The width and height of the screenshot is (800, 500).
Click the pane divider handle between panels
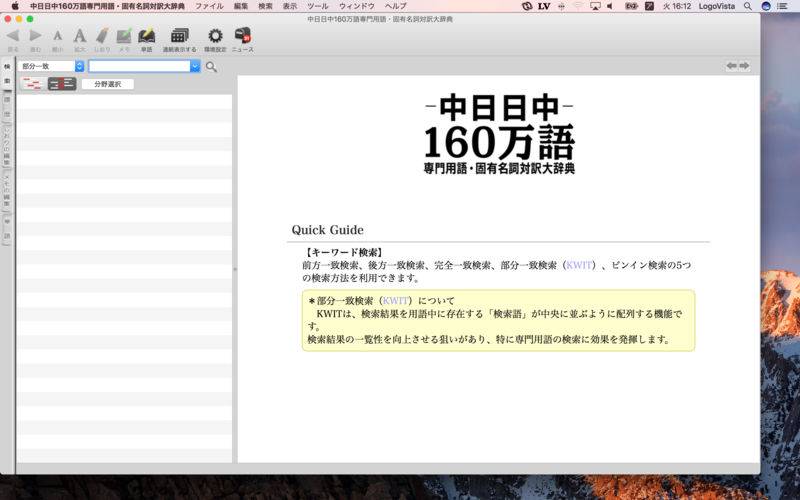point(235,269)
